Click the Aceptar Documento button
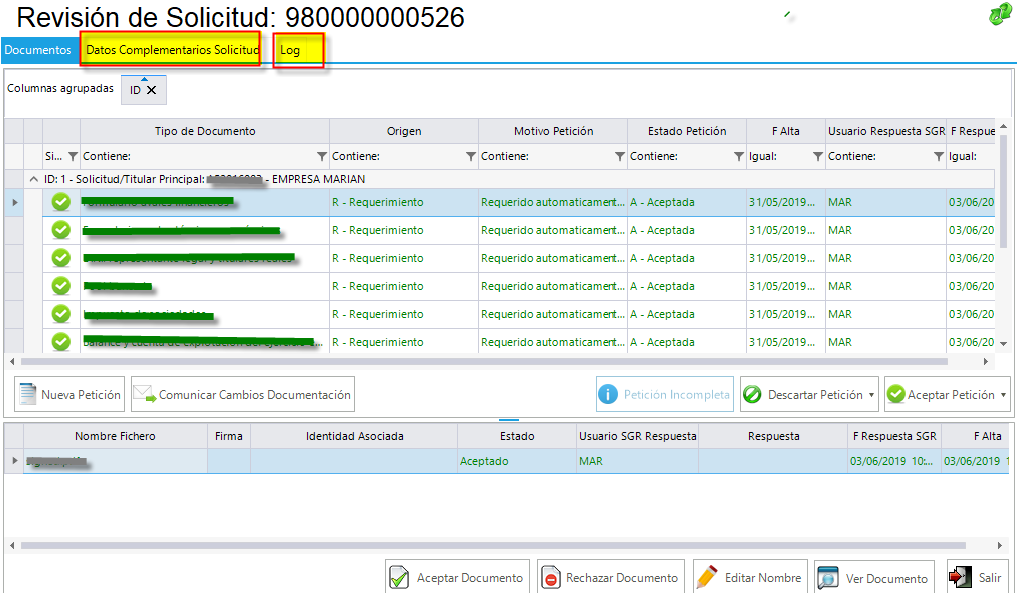 pos(457,577)
